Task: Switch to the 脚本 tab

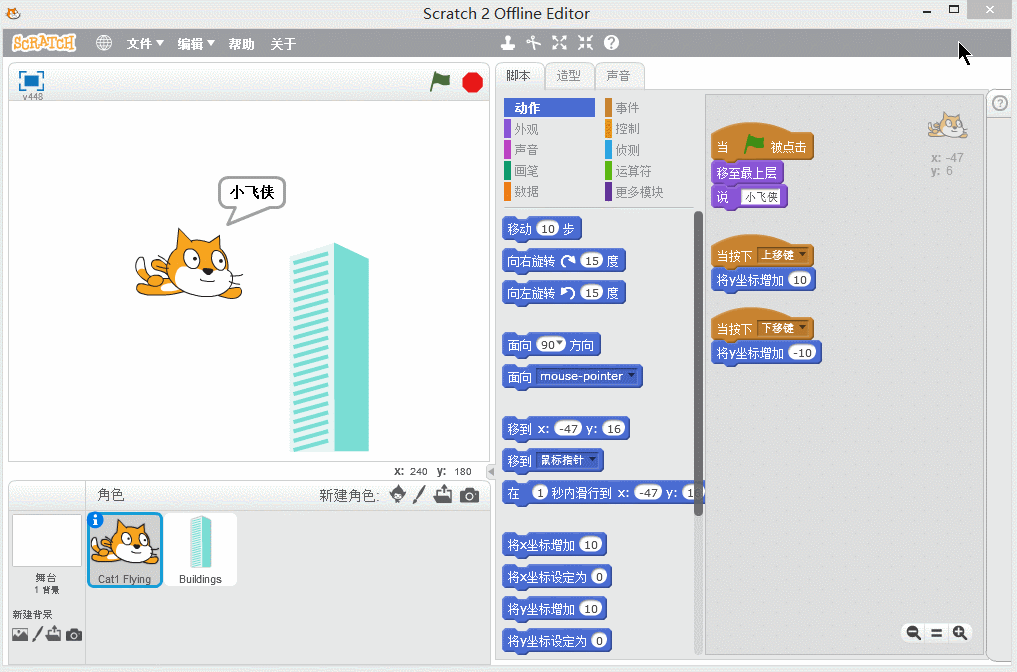Action: (x=518, y=76)
